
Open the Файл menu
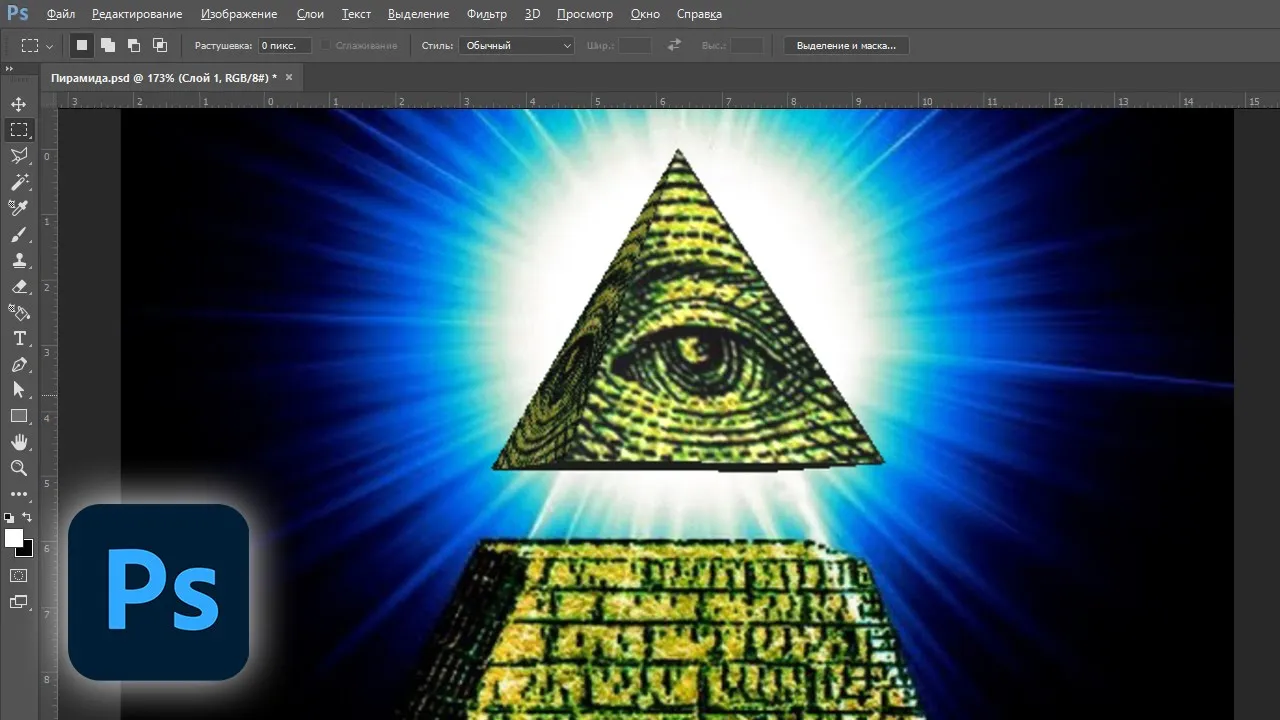[61, 14]
